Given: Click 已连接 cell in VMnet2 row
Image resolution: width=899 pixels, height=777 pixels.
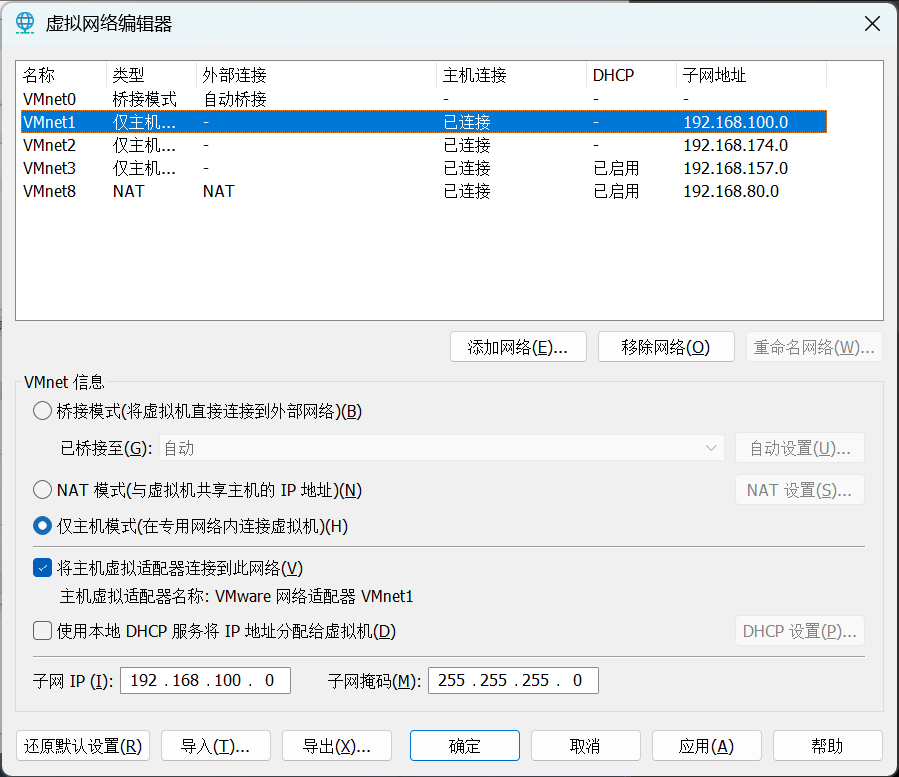Looking at the screenshot, I should tap(467, 145).
